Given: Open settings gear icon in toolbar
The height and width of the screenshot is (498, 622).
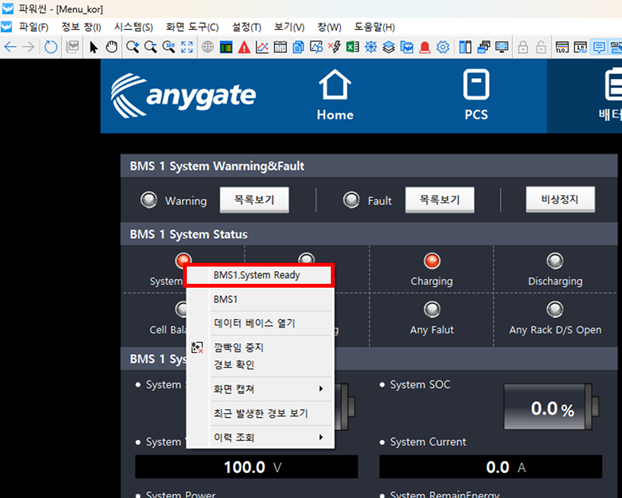Looking at the screenshot, I should [x=443, y=47].
